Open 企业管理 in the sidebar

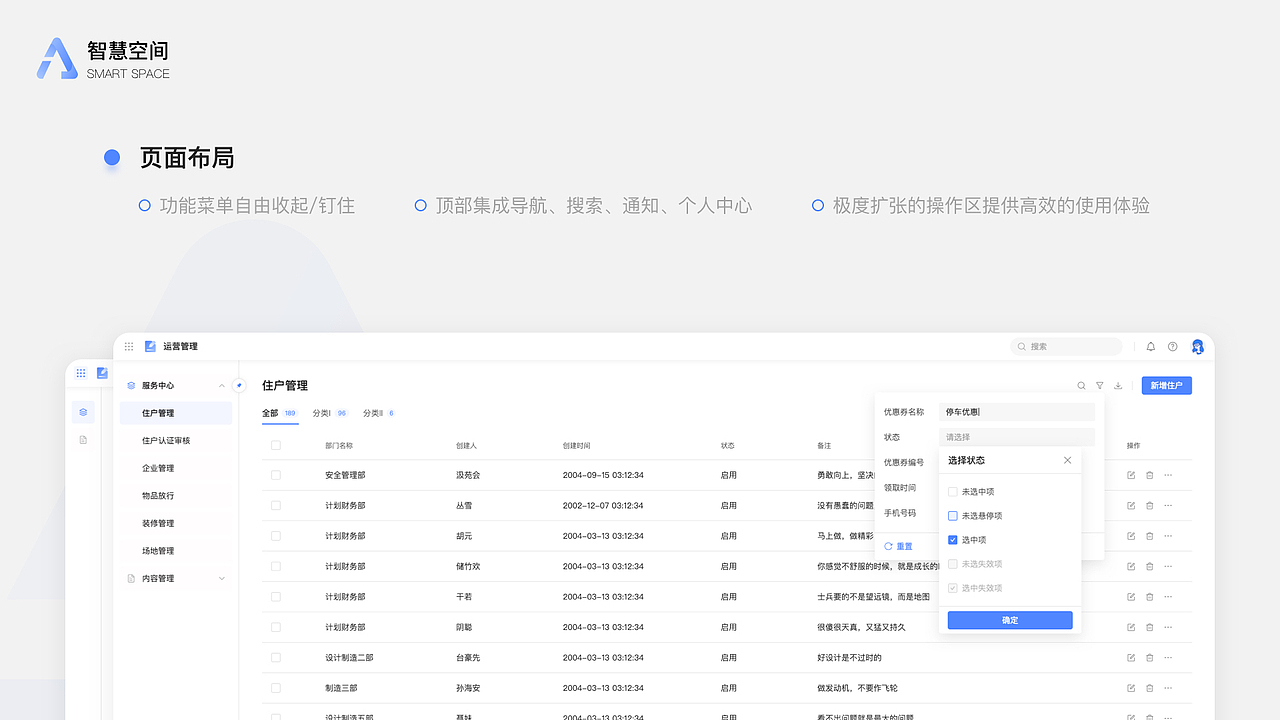[158, 468]
